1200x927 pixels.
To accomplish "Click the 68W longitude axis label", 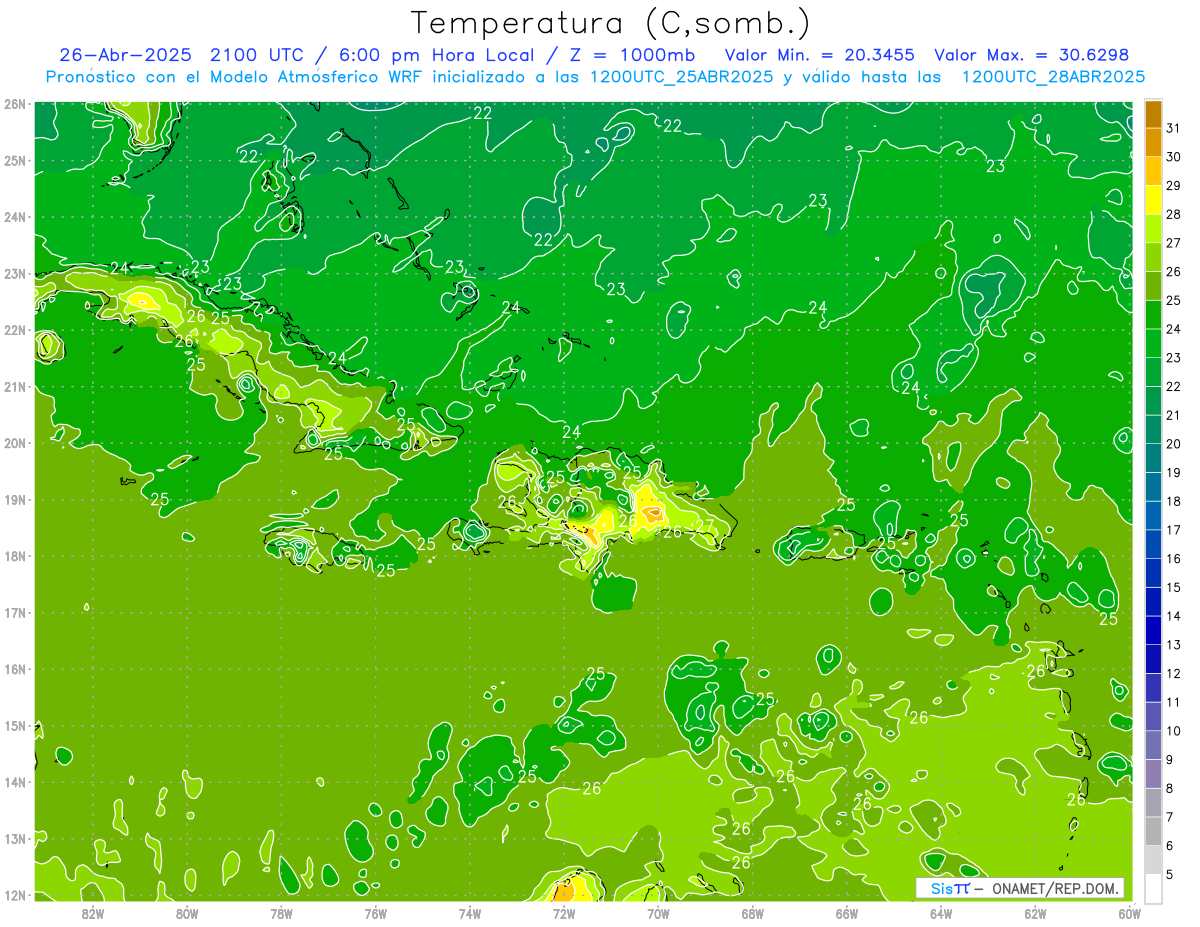I will (x=753, y=912).
